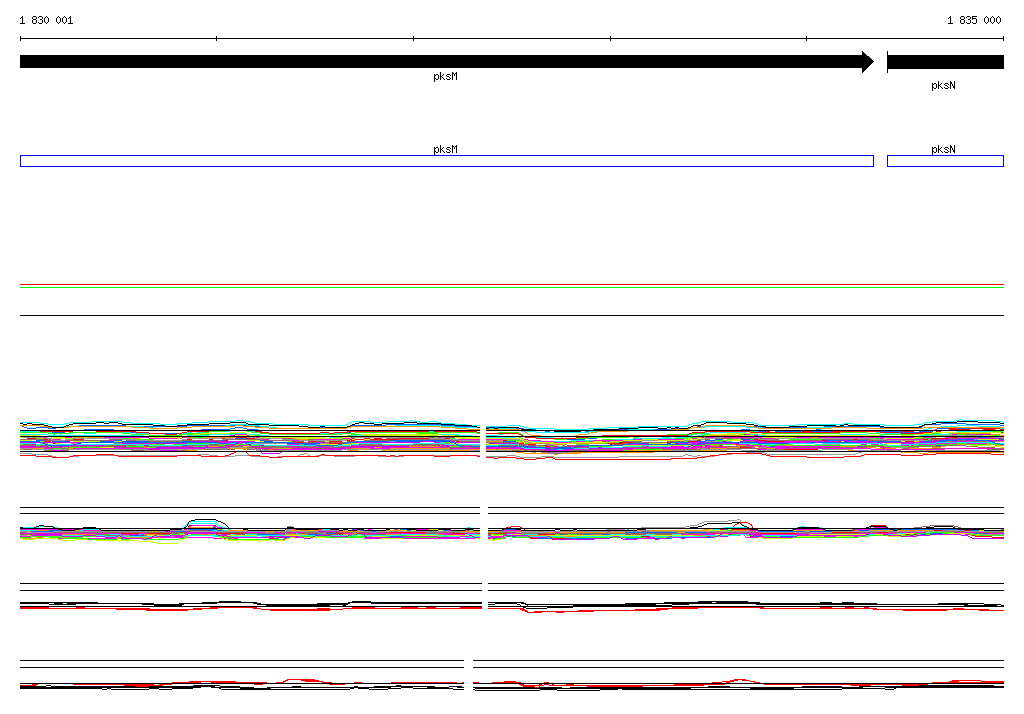The image size is (1024, 714).
Task: Click the pksN black gene bar
Action: click(x=945, y=62)
